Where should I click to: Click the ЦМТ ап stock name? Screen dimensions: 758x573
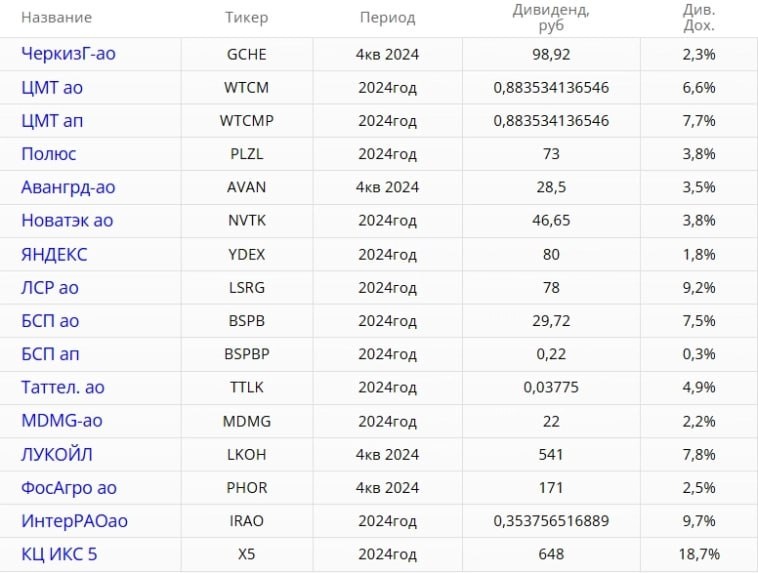click(52, 121)
